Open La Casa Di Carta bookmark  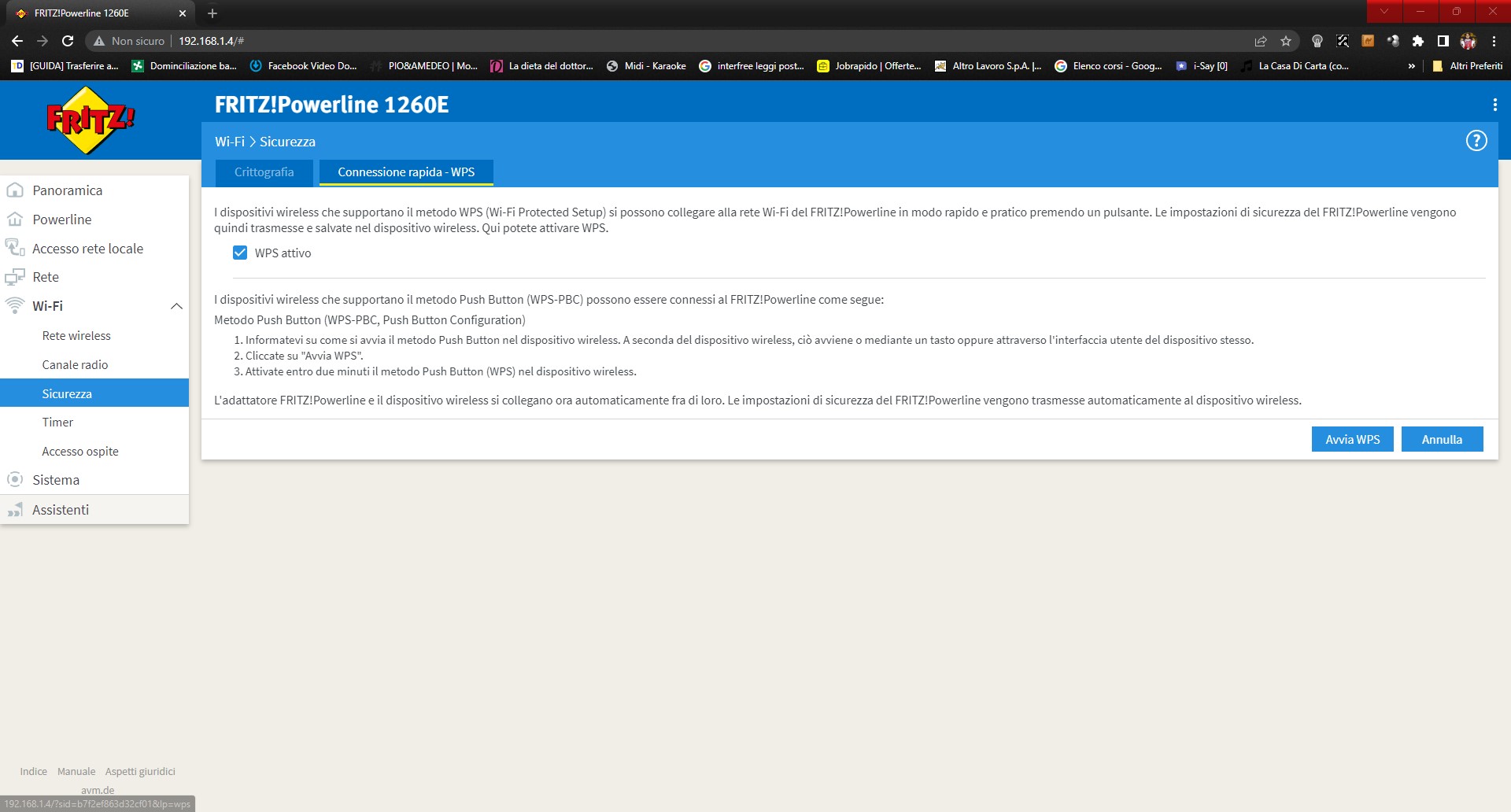[1295, 66]
